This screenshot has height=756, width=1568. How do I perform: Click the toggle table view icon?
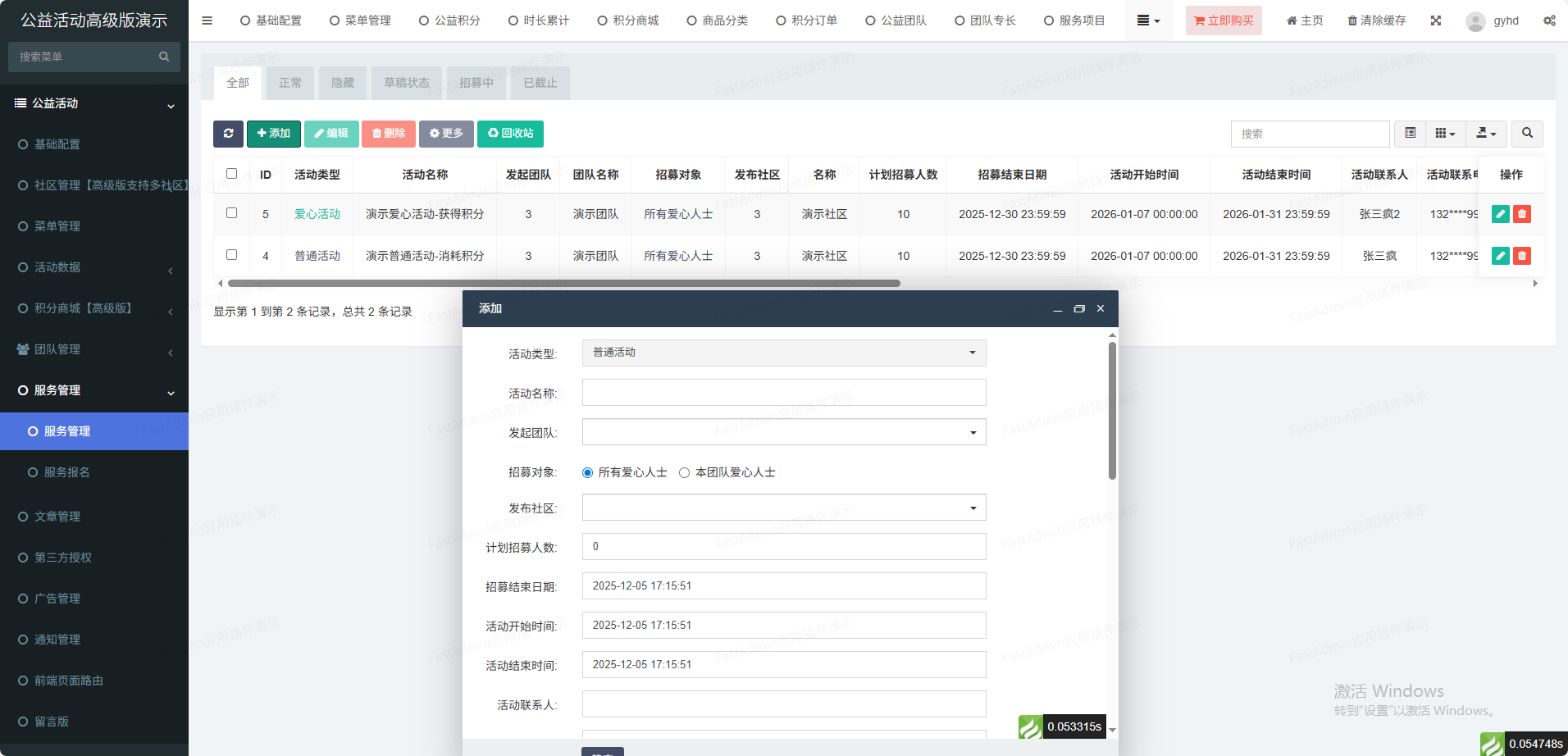tap(1410, 134)
